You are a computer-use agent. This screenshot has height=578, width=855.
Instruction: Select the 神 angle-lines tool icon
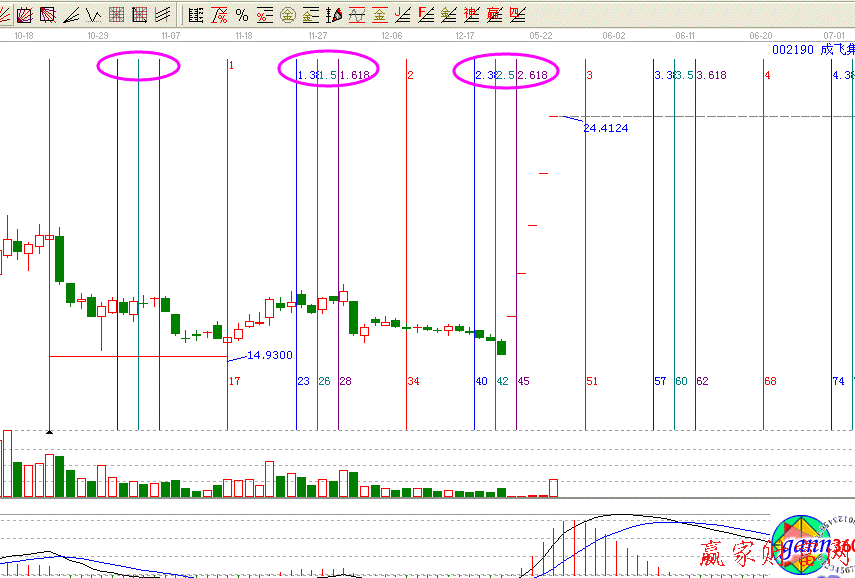point(471,14)
